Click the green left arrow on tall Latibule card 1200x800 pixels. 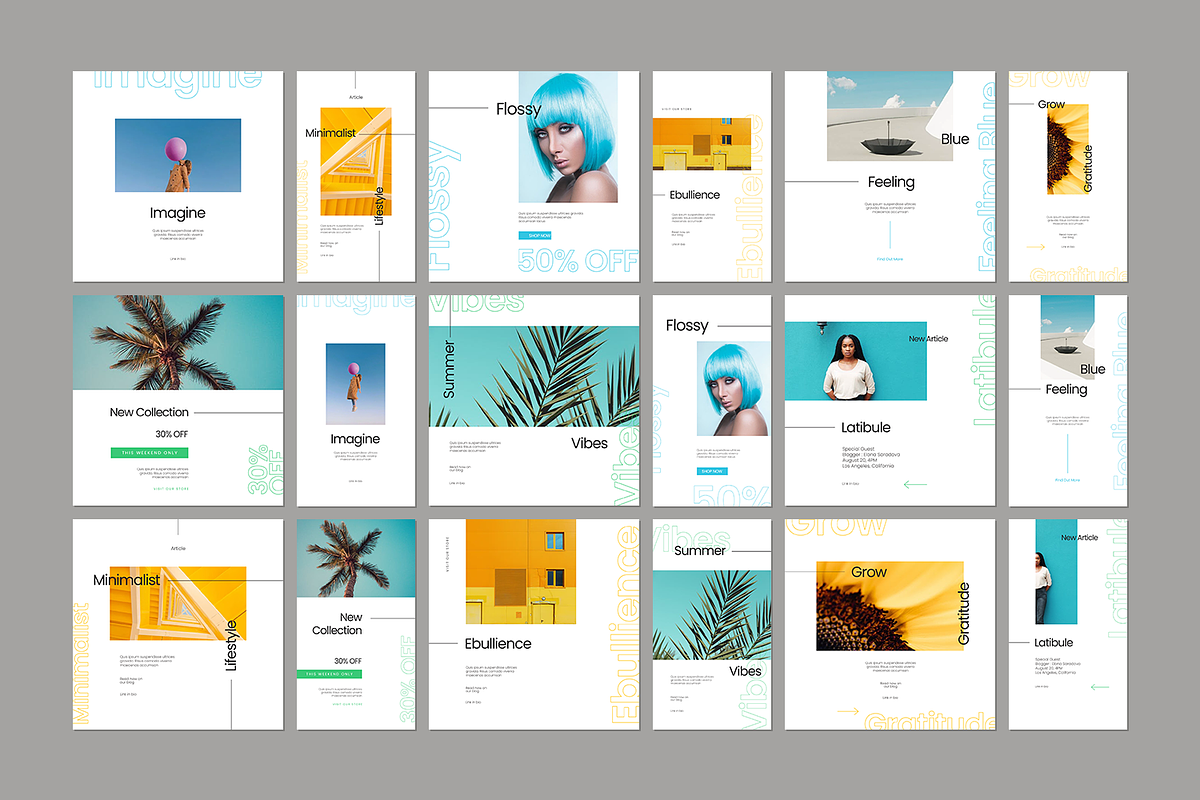click(1099, 687)
